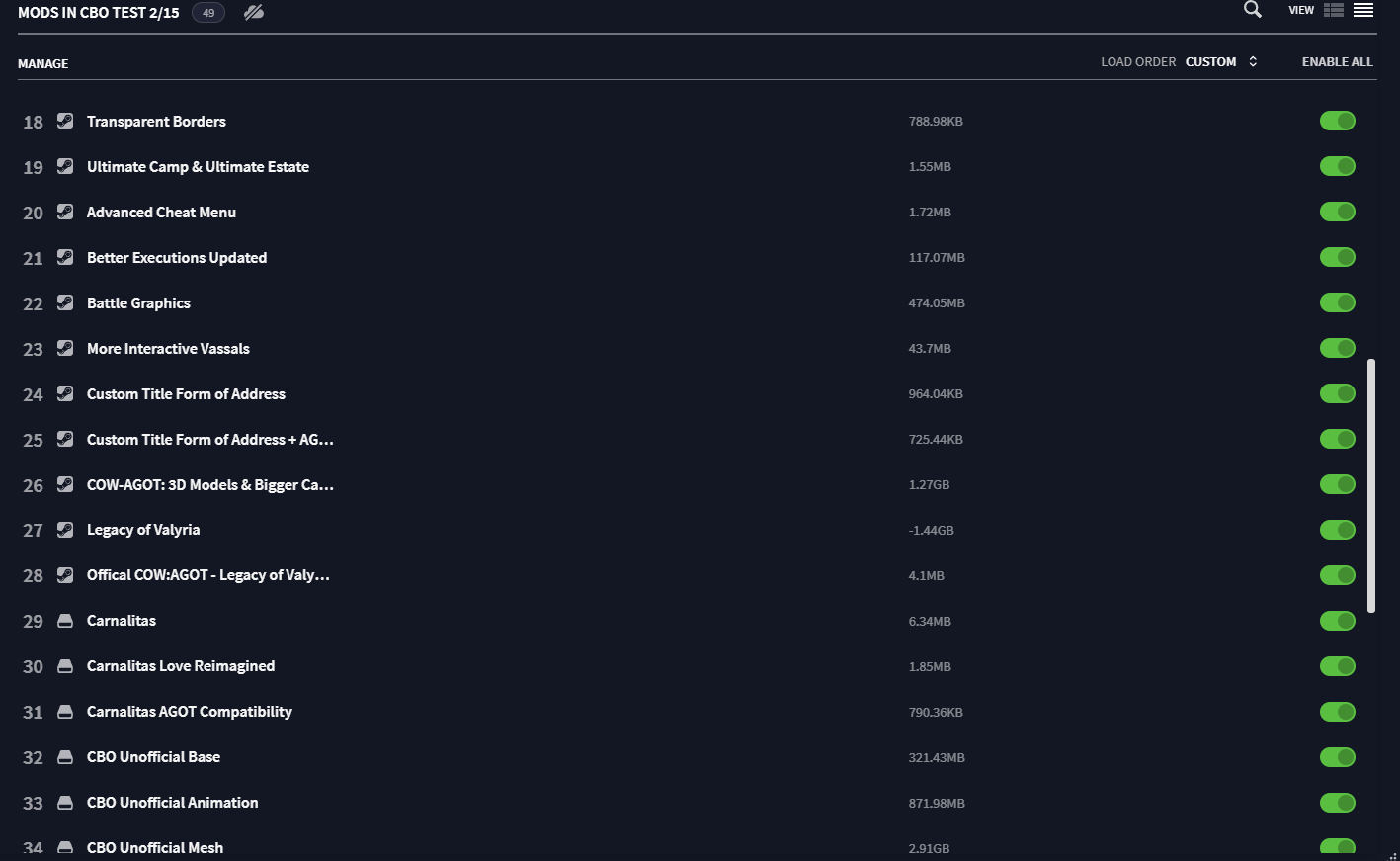Click local drive icon beside Carnalitas
1400x861 pixels.
(65, 621)
